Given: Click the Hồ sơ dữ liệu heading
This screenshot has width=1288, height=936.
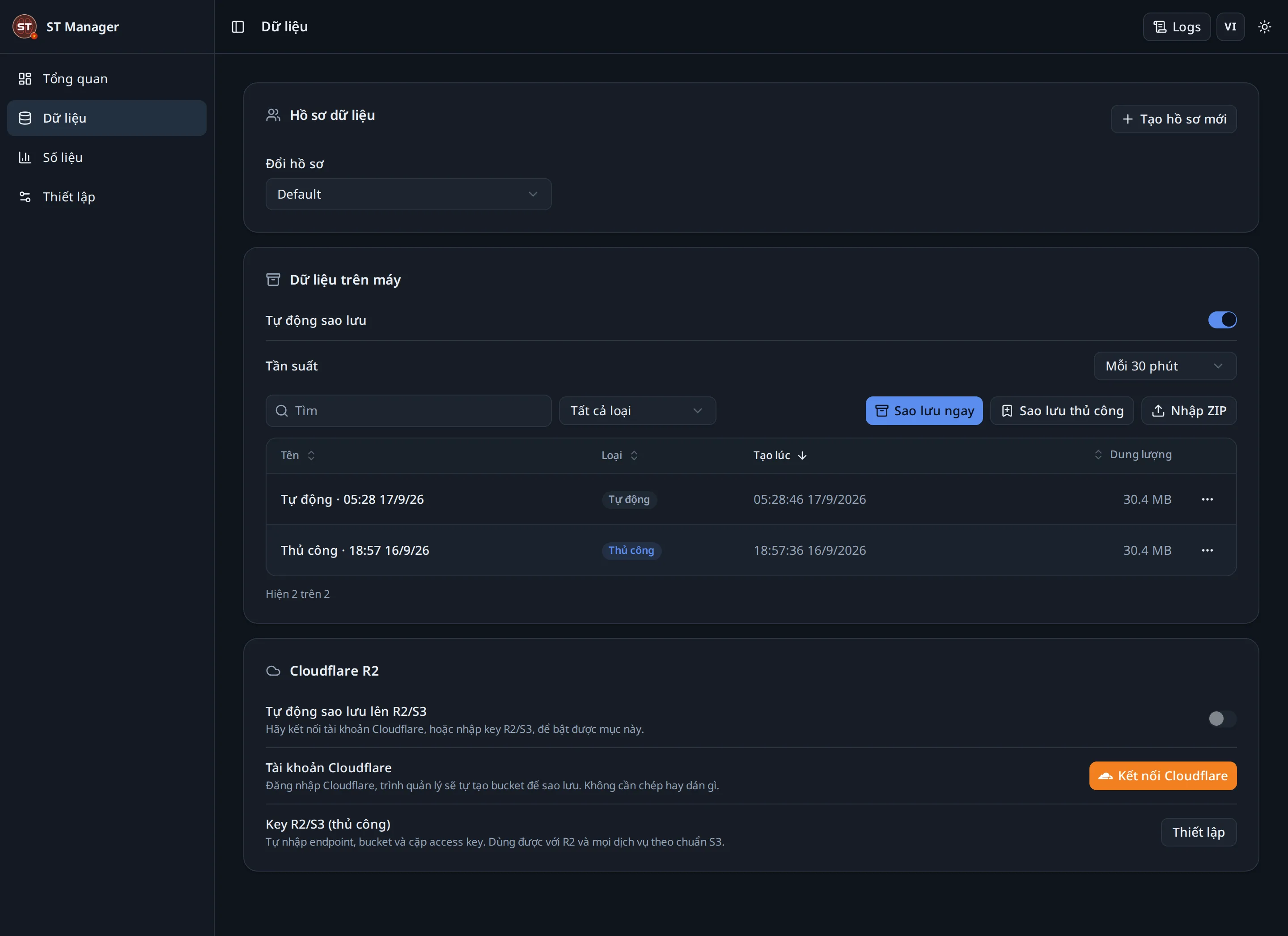Looking at the screenshot, I should coord(332,115).
